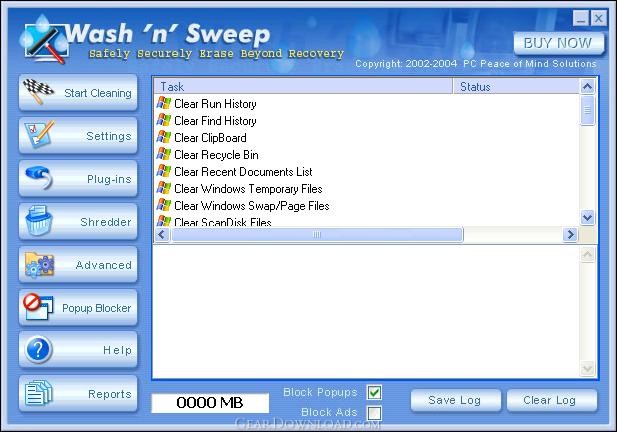
Task: Select the Clear Find History task
Action: (x=215, y=121)
